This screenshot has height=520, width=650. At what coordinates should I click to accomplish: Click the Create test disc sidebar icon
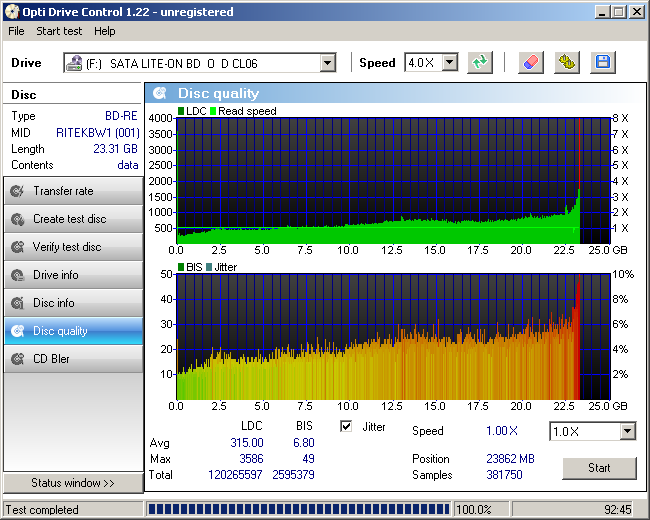pos(17,219)
